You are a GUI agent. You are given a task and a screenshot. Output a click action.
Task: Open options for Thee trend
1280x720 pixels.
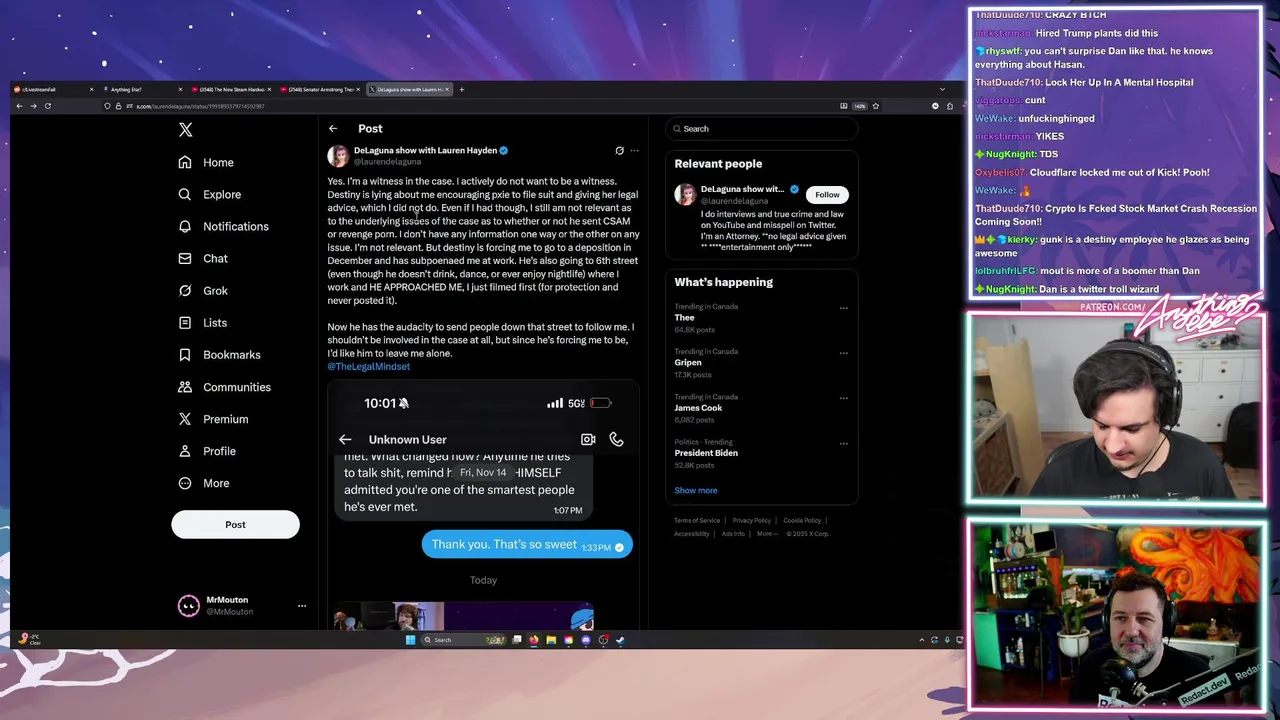coord(844,308)
